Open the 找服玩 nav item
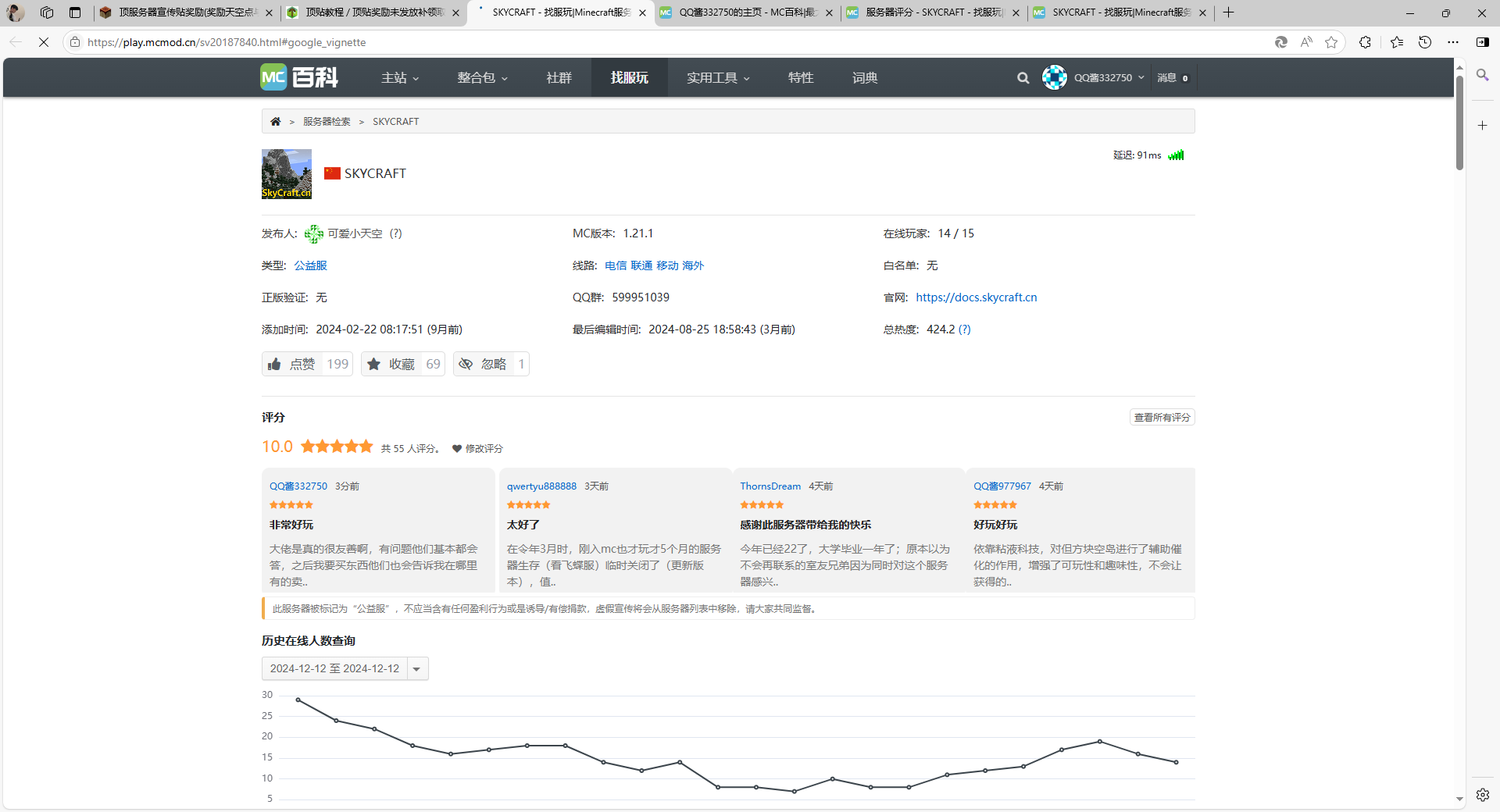 [x=630, y=78]
